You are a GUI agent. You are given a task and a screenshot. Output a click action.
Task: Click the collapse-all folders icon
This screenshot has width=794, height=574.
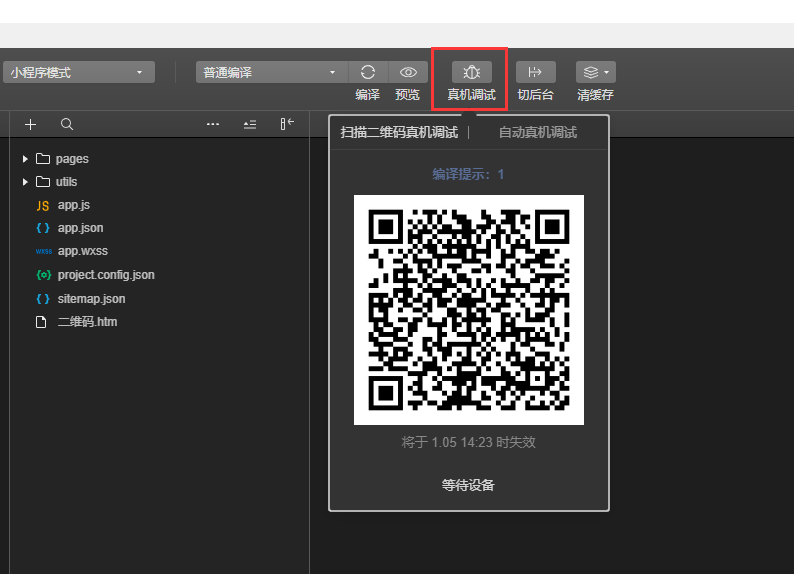click(x=250, y=125)
